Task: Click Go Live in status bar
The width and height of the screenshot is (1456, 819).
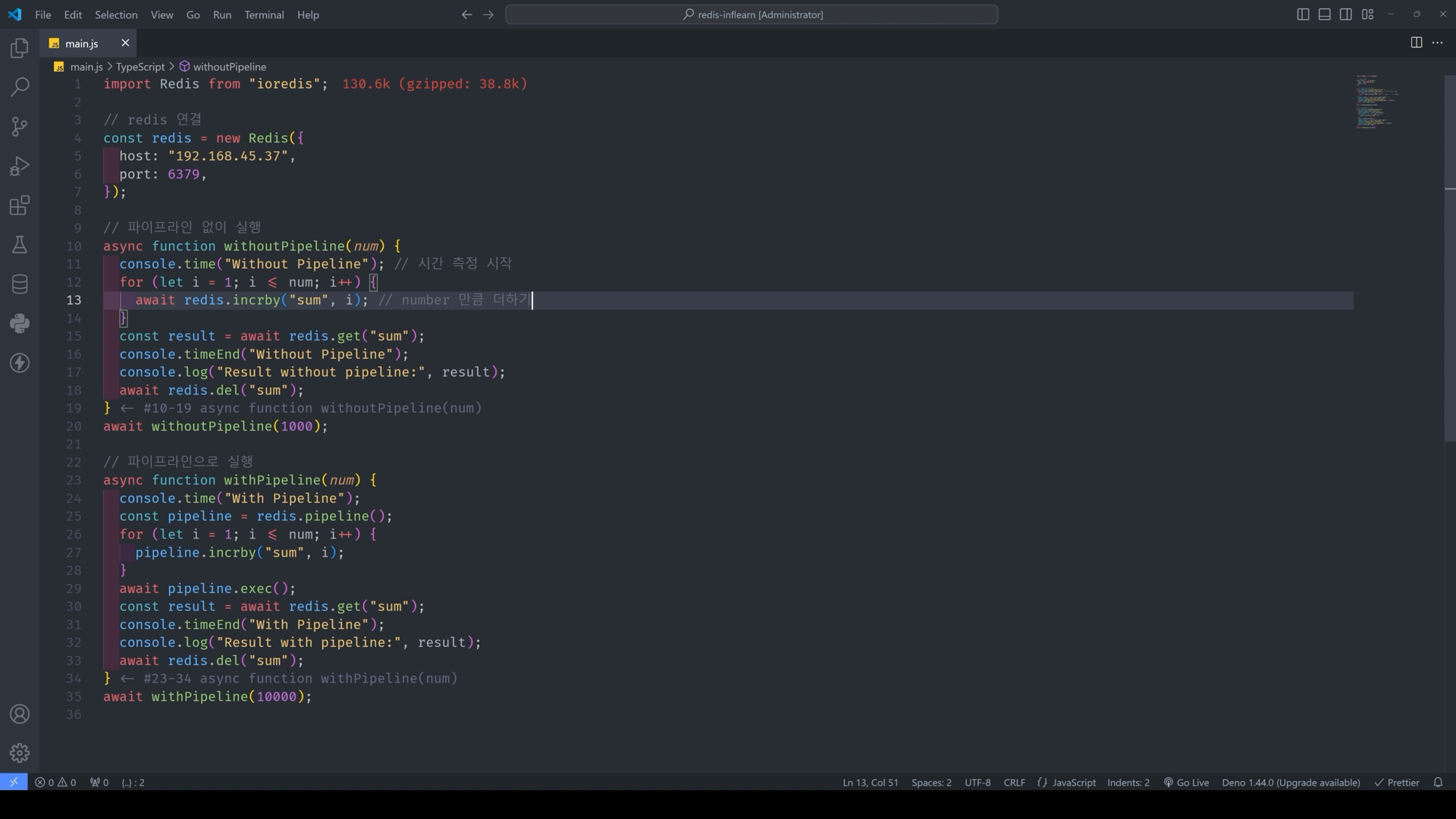Action: pyautogui.click(x=1186, y=783)
